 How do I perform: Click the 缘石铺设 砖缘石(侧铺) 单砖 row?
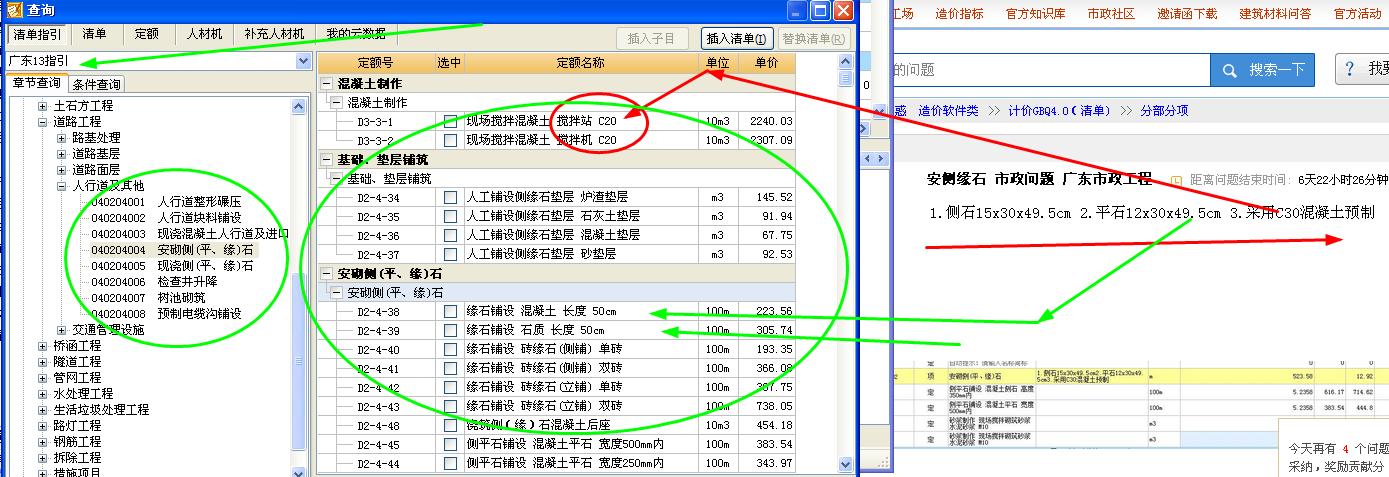[557, 350]
